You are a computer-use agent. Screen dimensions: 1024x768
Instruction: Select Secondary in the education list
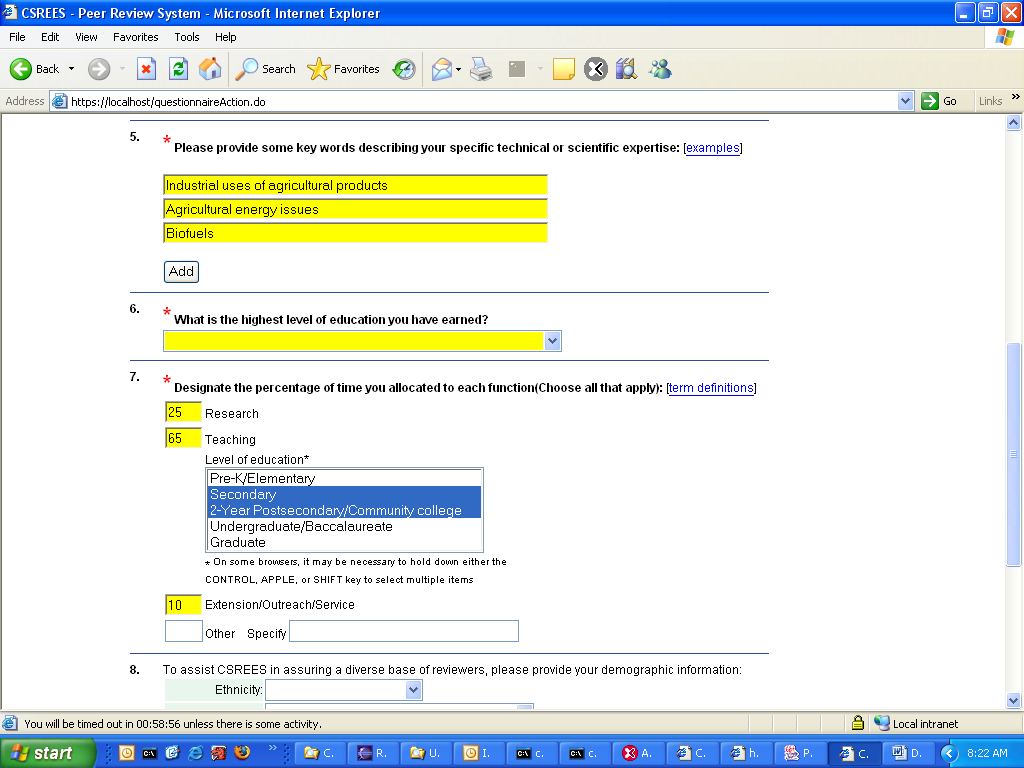click(x=344, y=494)
